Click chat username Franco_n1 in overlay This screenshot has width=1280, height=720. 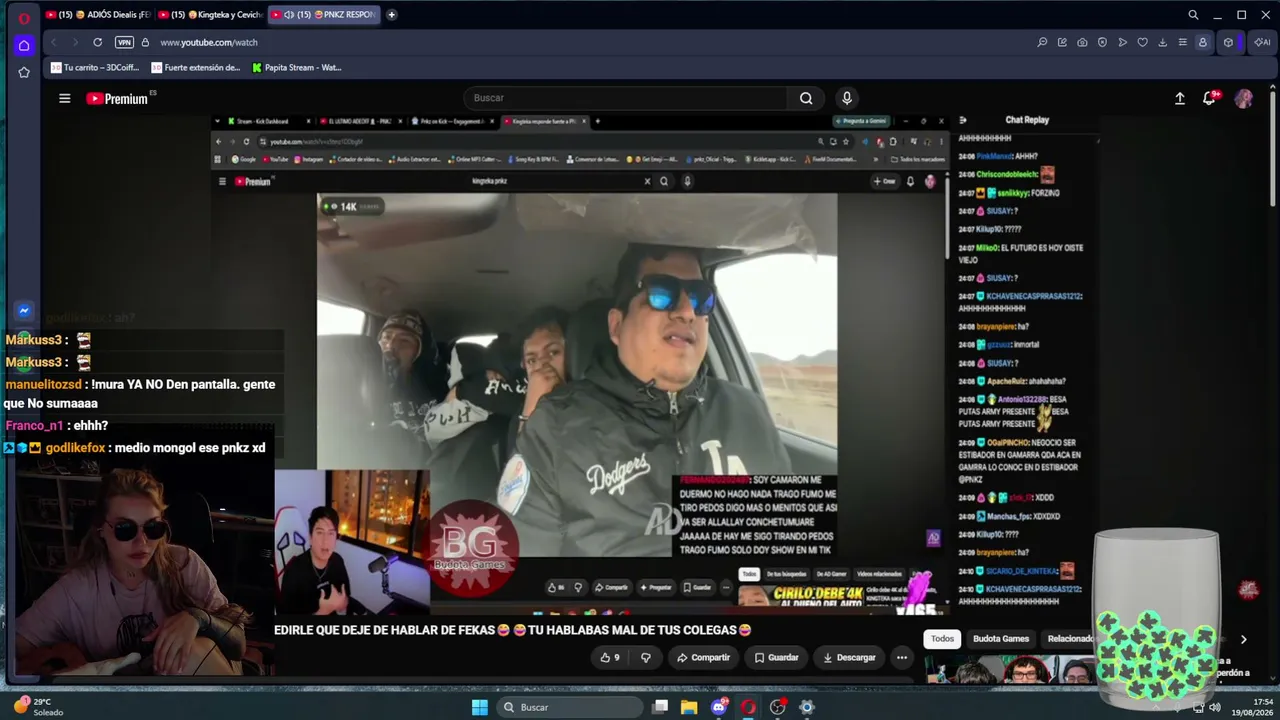pos(34,425)
